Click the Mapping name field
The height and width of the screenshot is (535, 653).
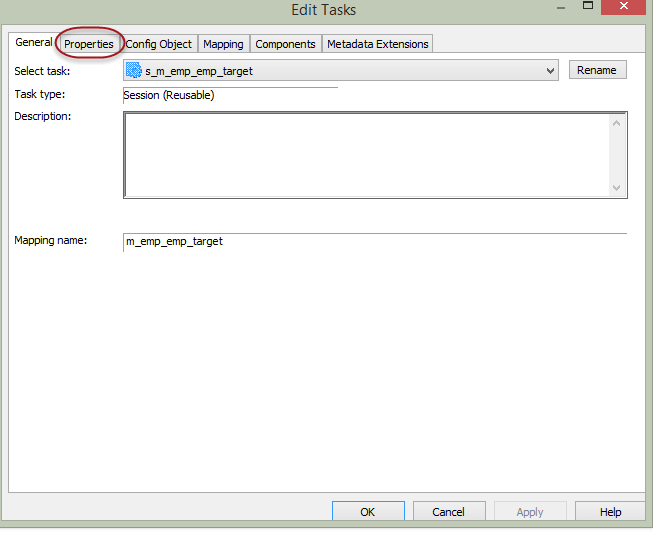coord(374,241)
